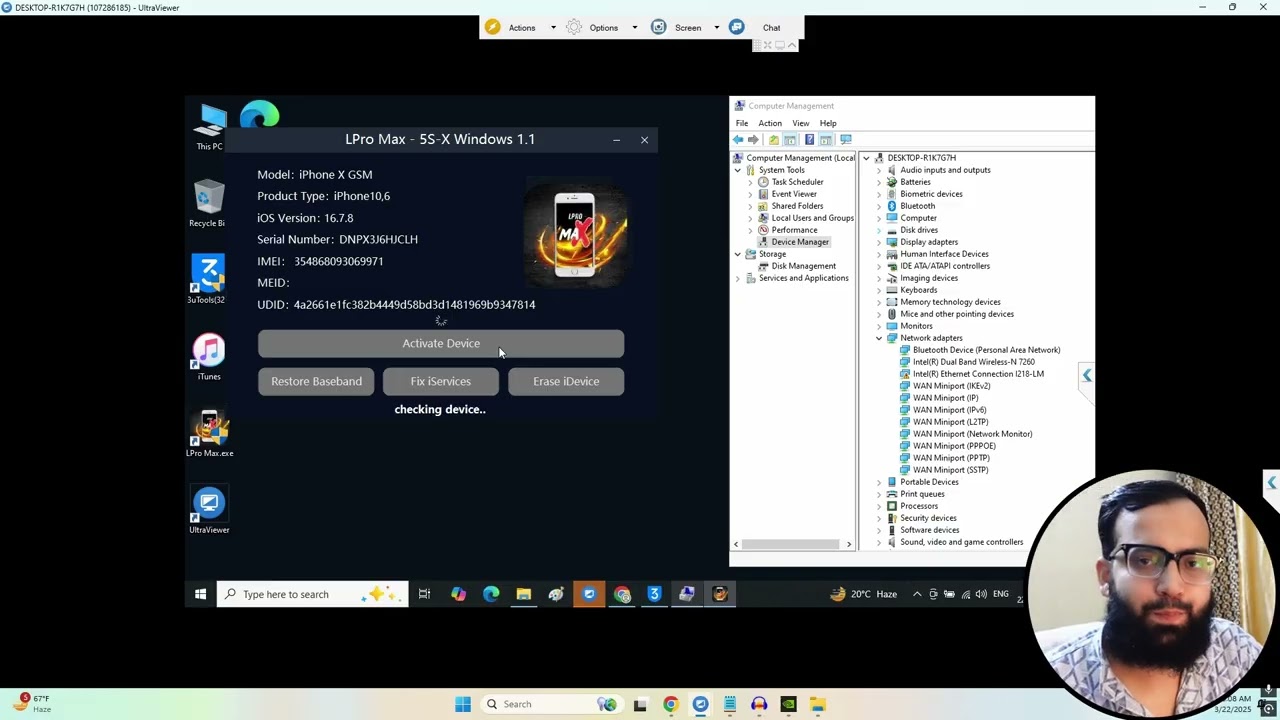
Task: Click the scan for hardware changes monitor icon
Action: click(x=846, y=139)
